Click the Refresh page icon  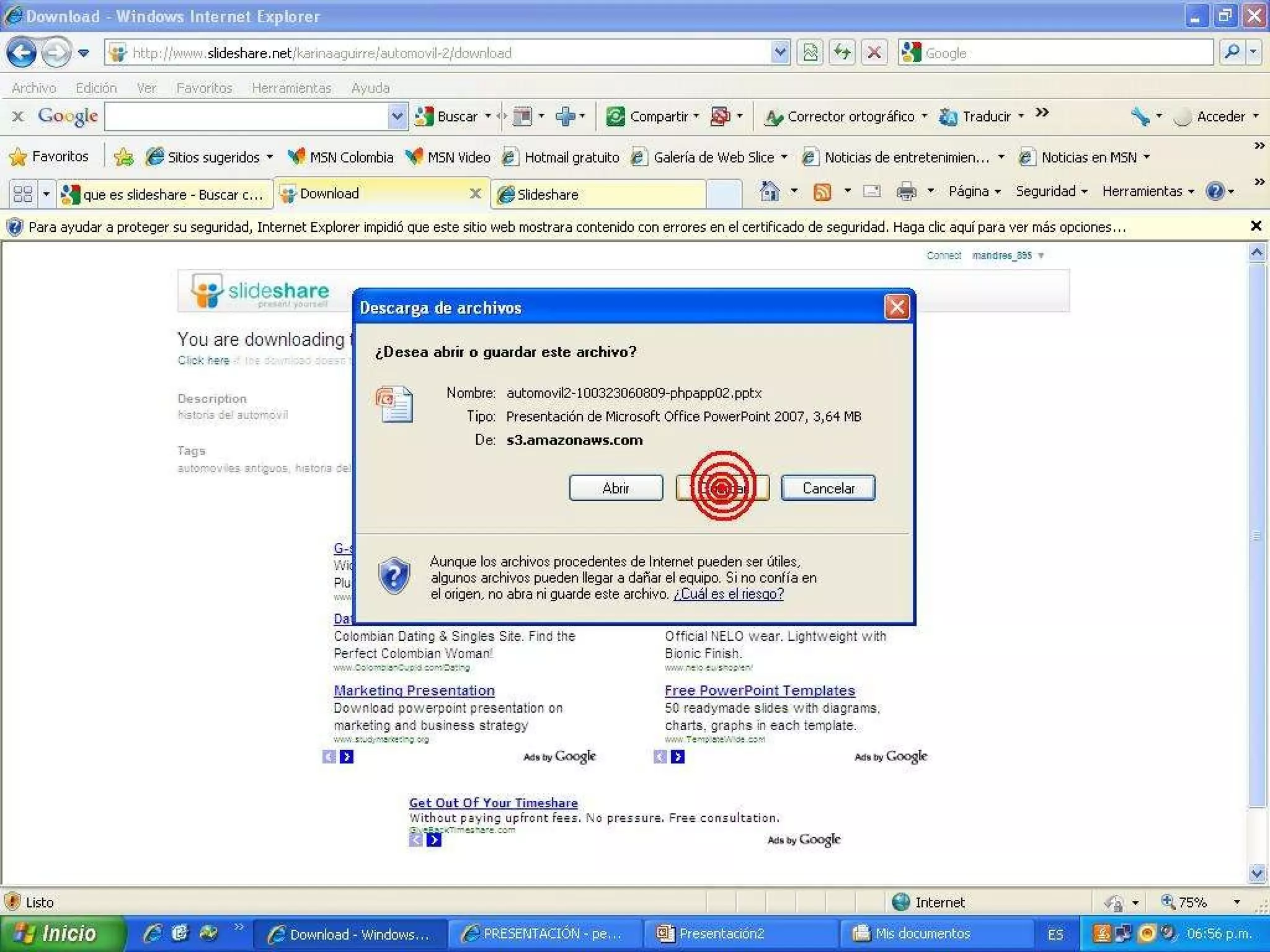841,53
